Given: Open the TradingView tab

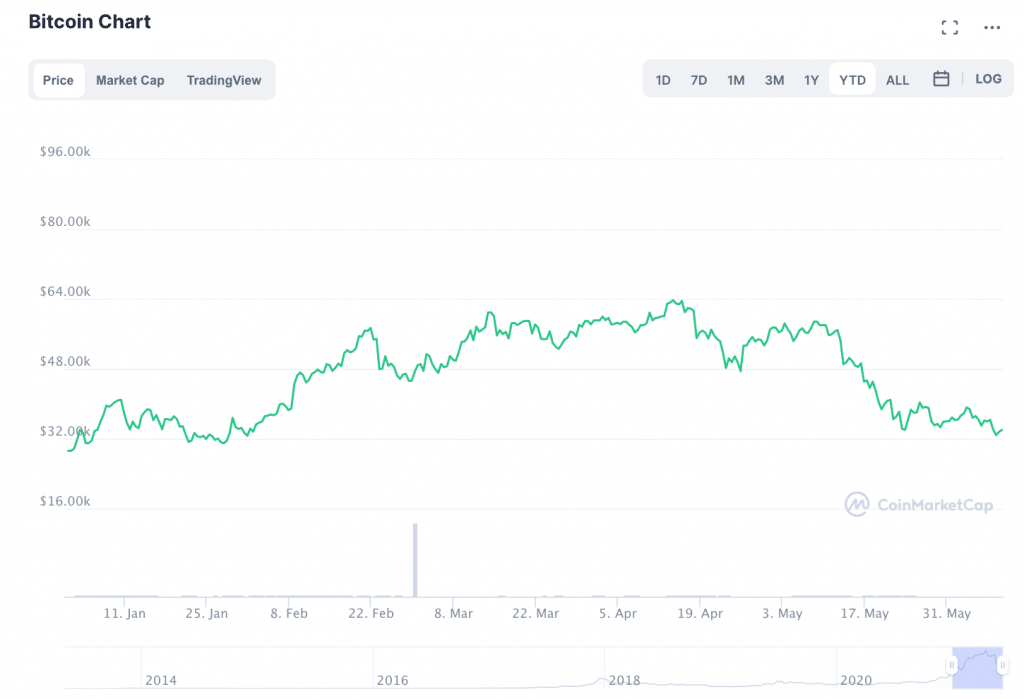Looking at the screenshot, I should click(224, 80).
